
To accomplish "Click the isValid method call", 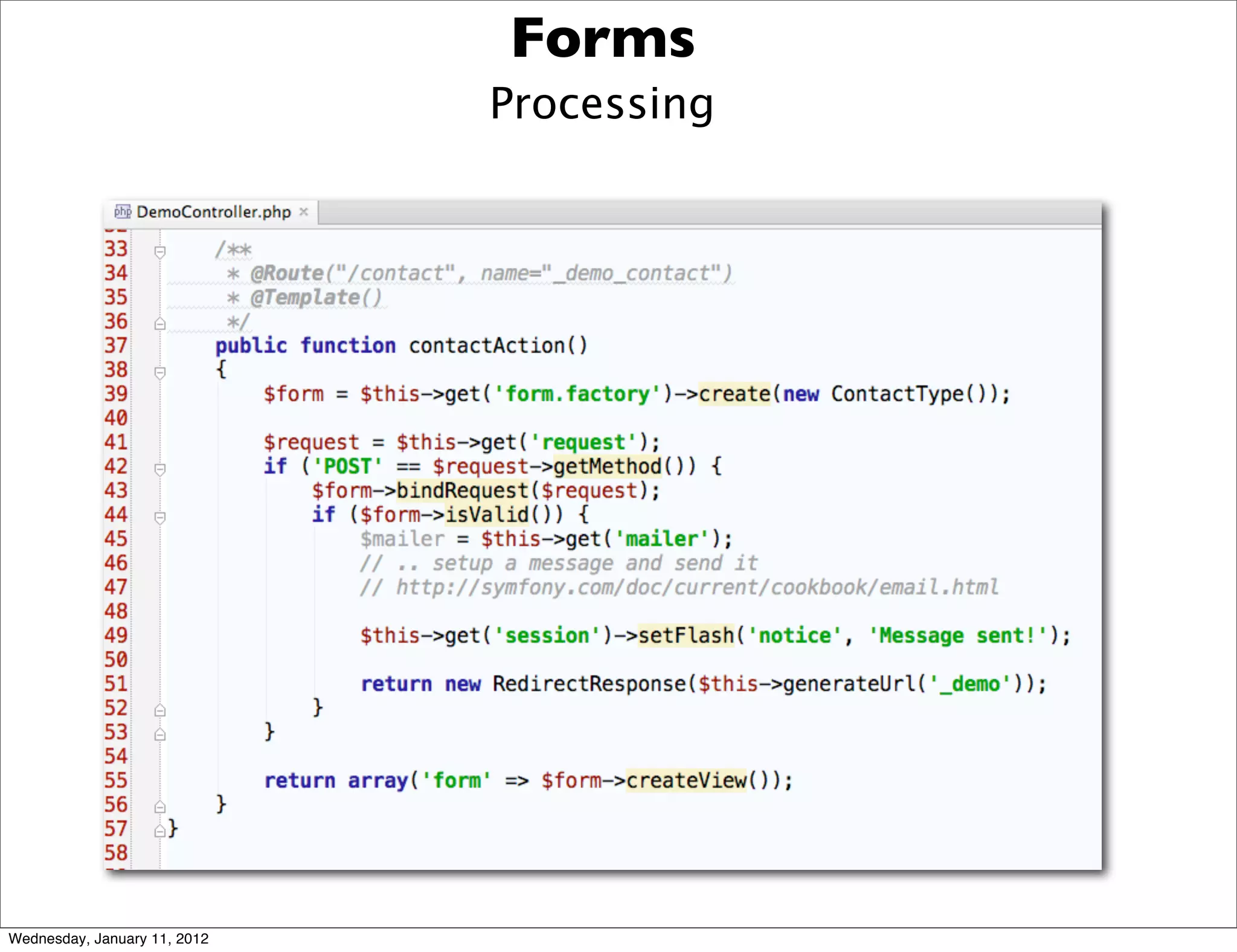I will [x=487, y=515].
